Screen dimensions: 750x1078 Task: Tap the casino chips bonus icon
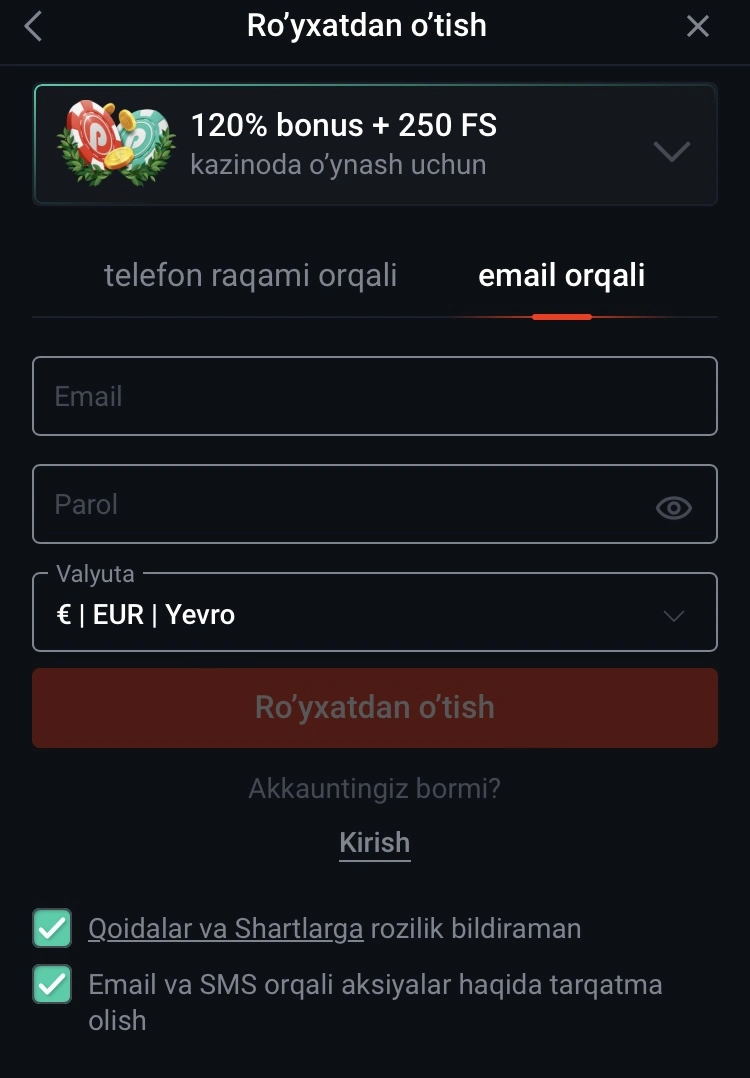click(x=115, y=143)
